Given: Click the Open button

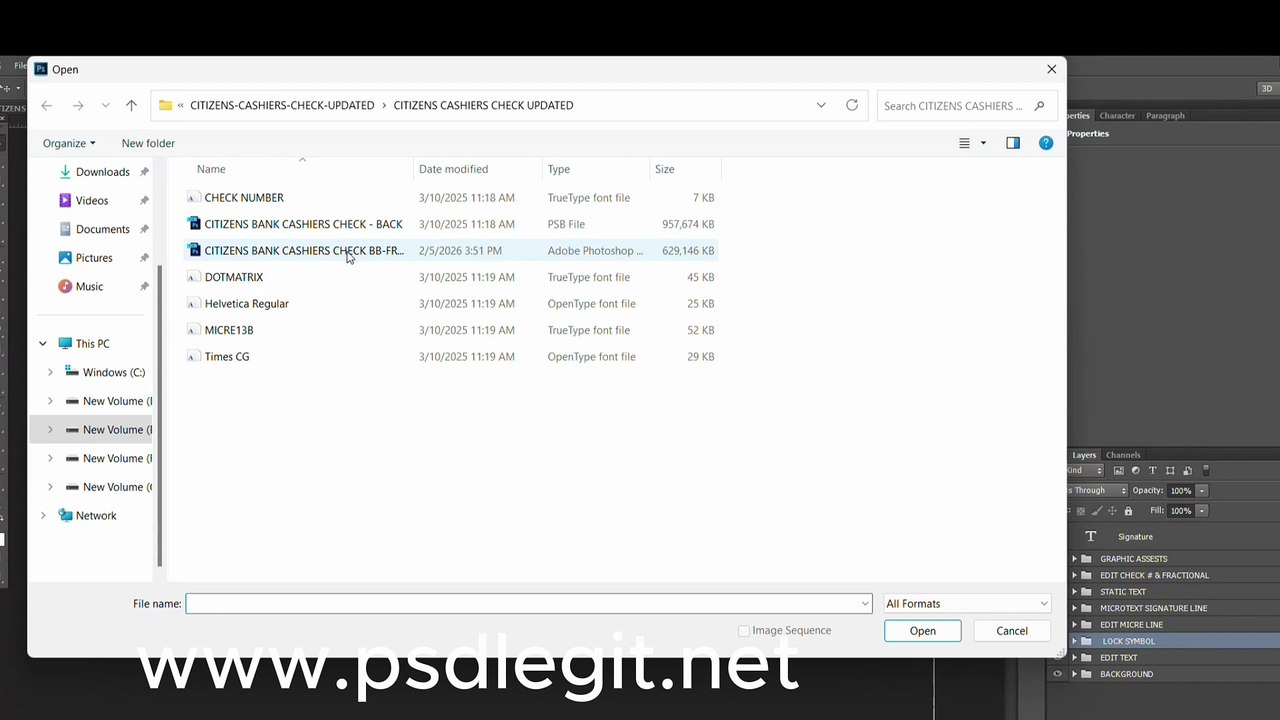Looking at the screenshot, I should pos(923,631).
